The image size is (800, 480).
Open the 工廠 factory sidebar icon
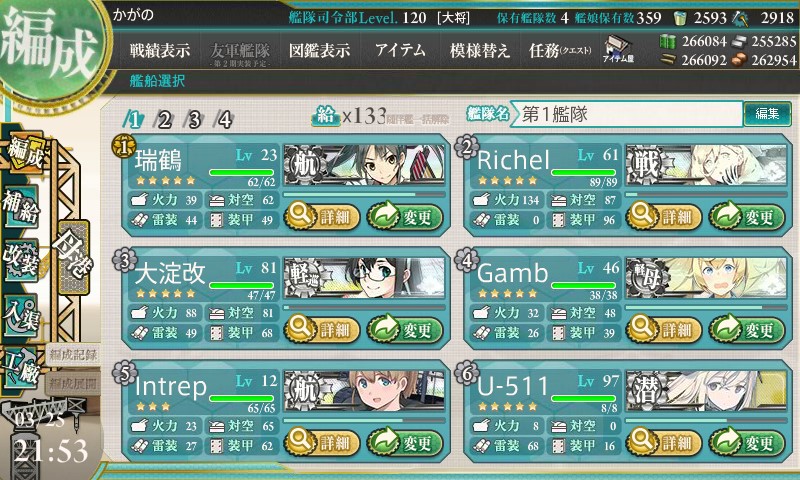click(21, 368)
